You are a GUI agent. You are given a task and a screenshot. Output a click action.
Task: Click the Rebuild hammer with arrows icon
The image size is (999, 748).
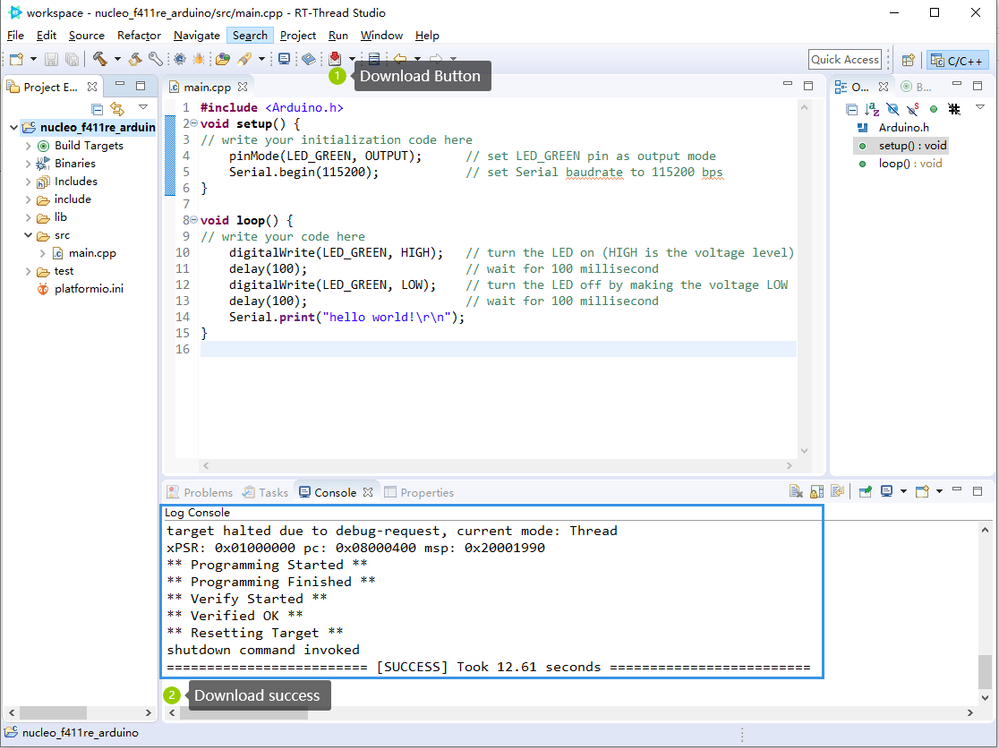[x=135, y=59]
